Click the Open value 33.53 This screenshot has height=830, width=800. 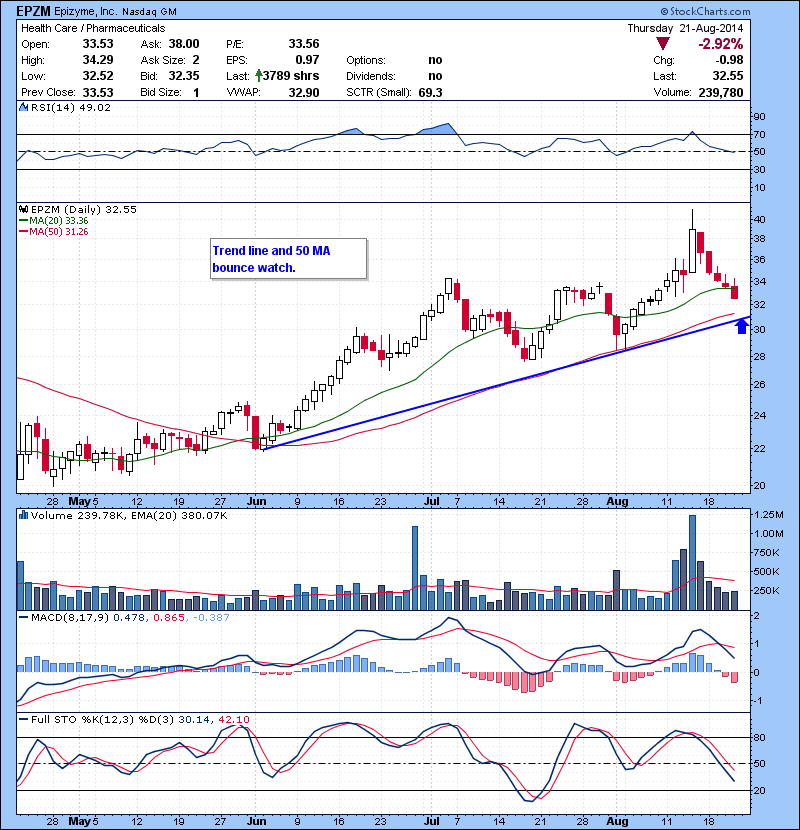coord(98,43)
